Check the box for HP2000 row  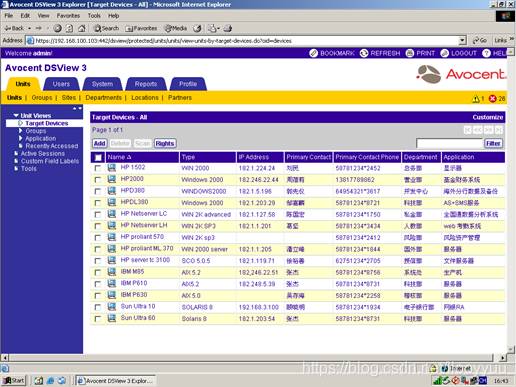pos(98,180)
